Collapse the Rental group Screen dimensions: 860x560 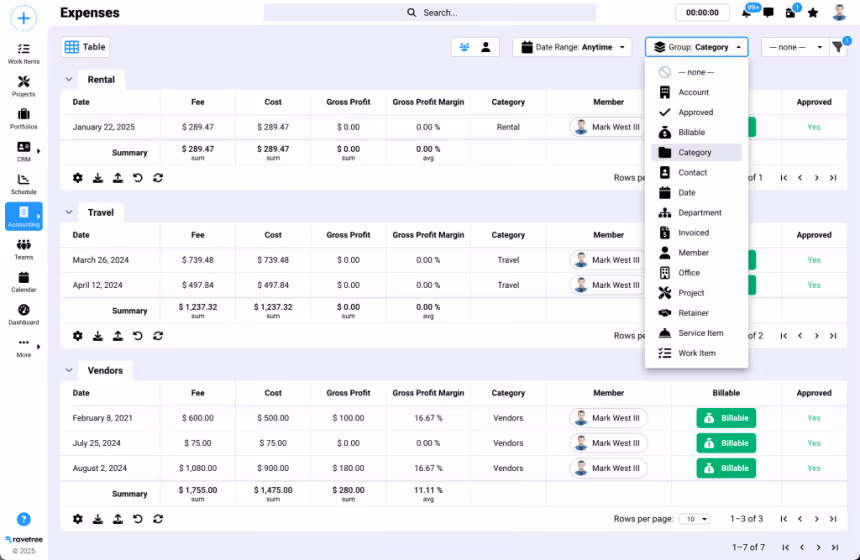tap(69, 80)
